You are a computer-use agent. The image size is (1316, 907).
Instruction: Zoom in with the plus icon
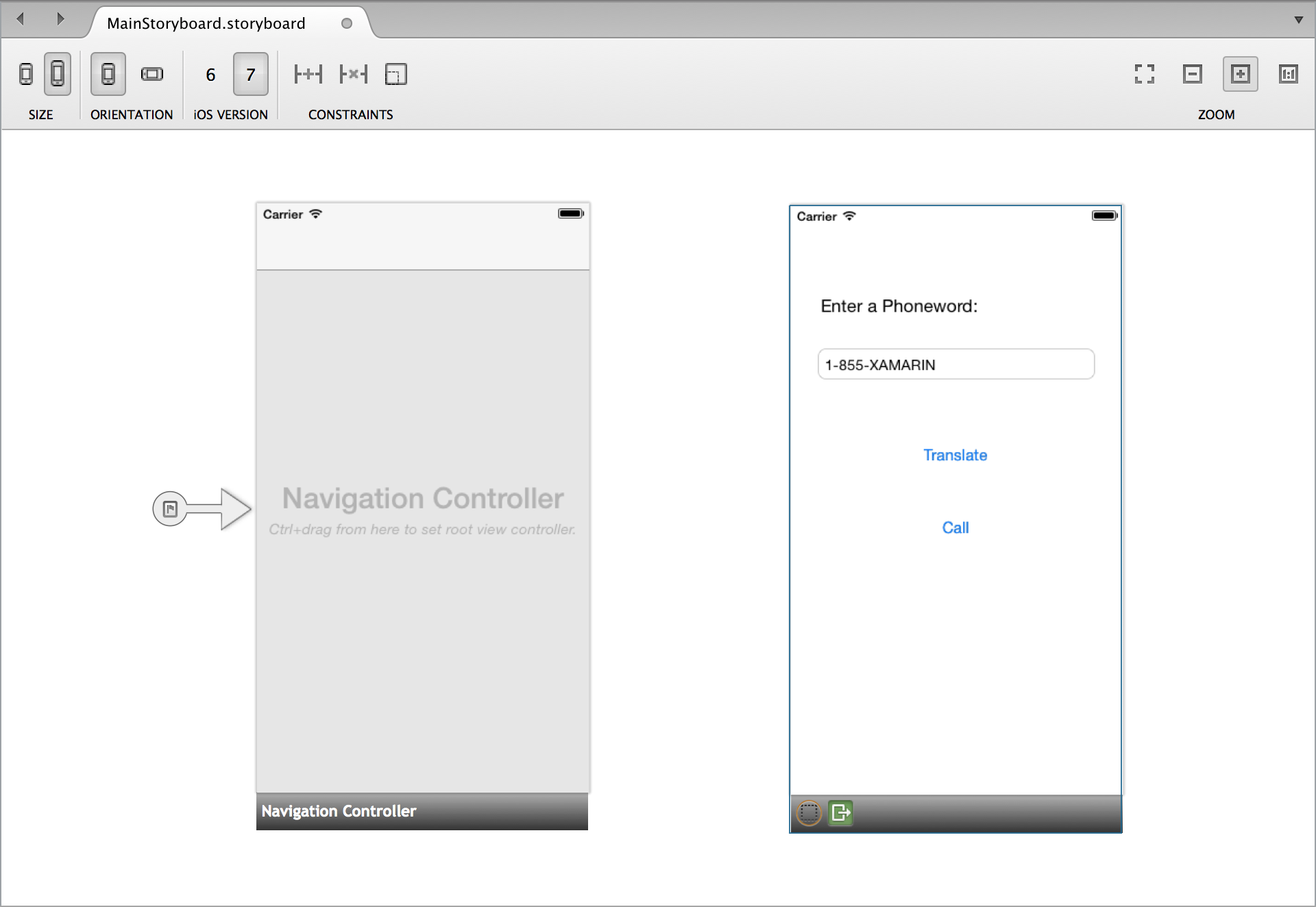coord(1240,74)
